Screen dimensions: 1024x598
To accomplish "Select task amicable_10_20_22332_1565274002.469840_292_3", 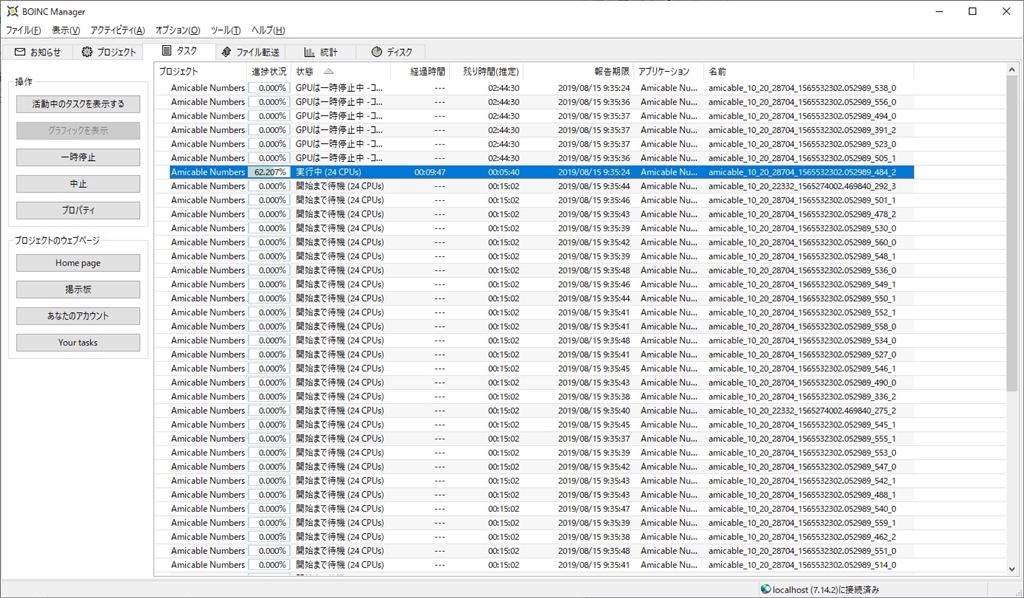I will pyautogui.click(x=534, y=186).
